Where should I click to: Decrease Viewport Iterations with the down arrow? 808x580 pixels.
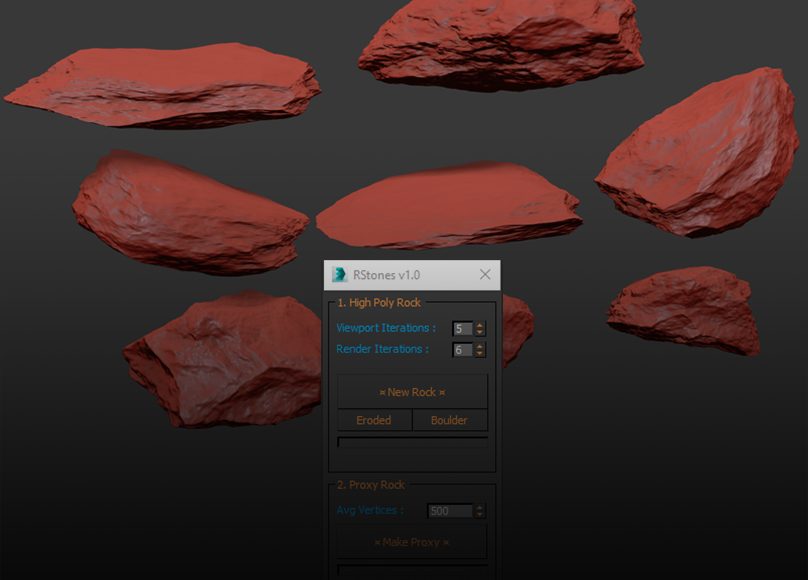point(480,332)
